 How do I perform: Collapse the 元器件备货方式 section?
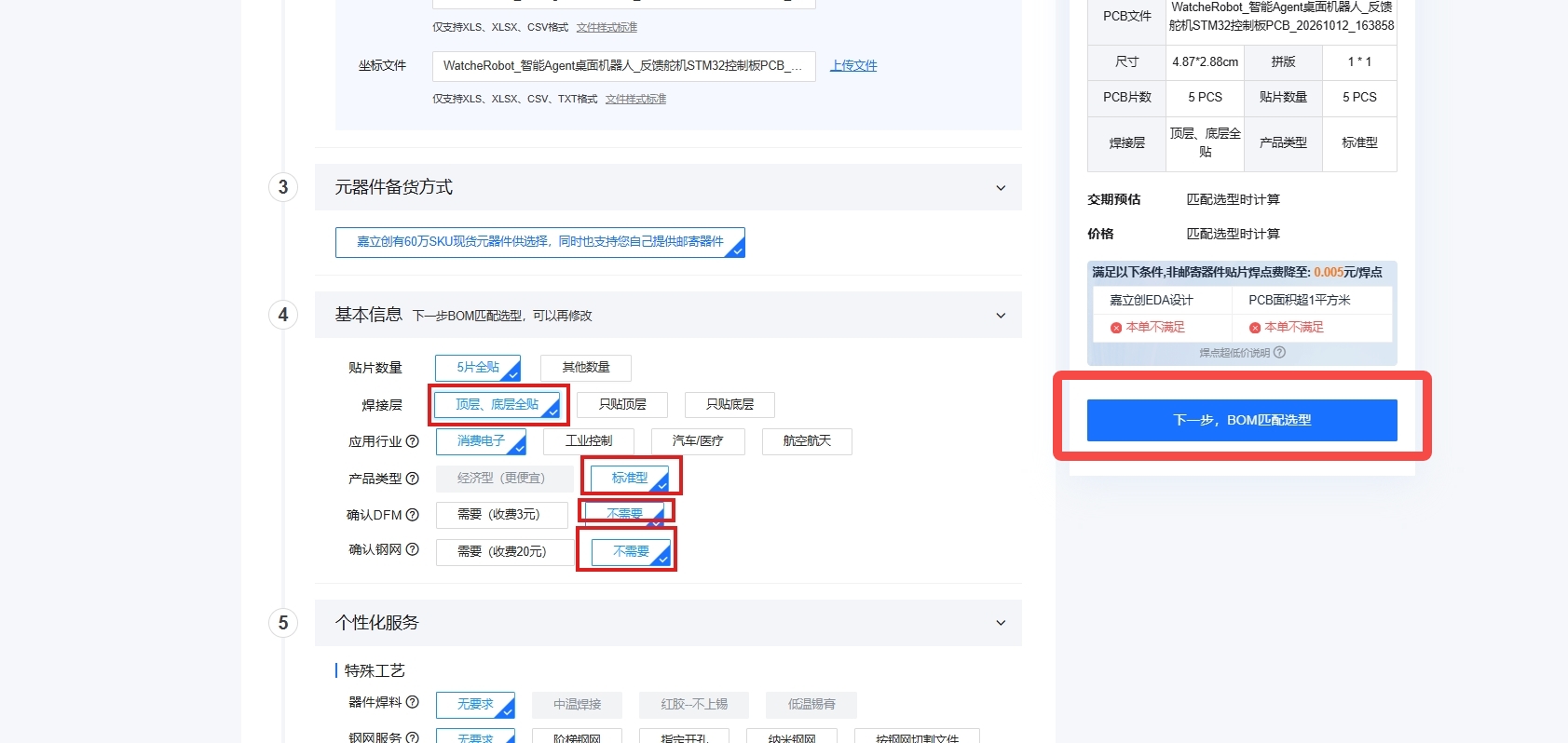(x=1001, y=188)
